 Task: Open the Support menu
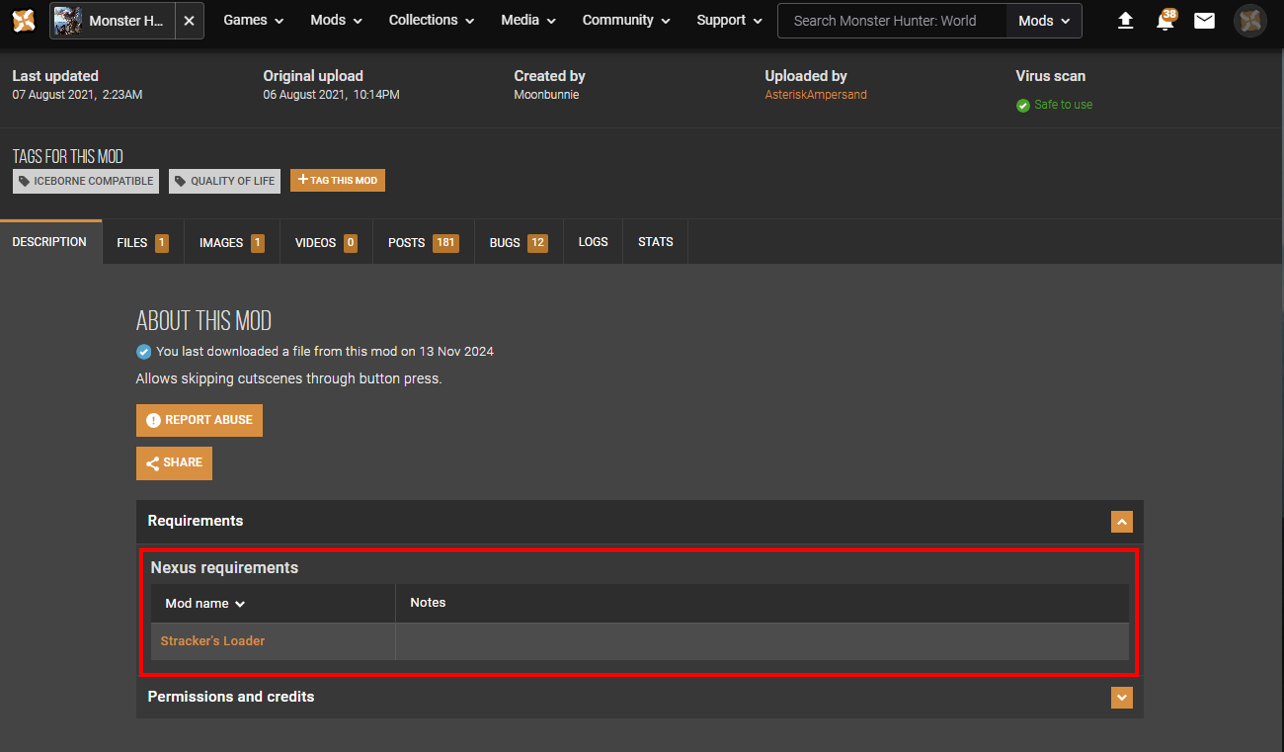click(729, 20)
